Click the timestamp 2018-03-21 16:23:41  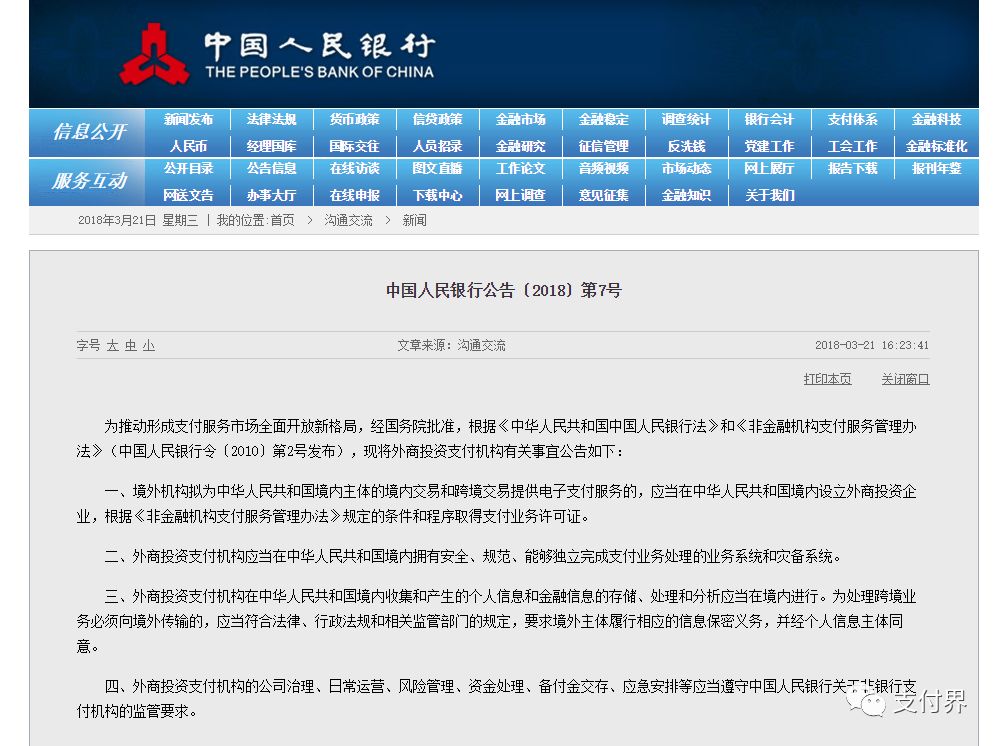(872, 345)
